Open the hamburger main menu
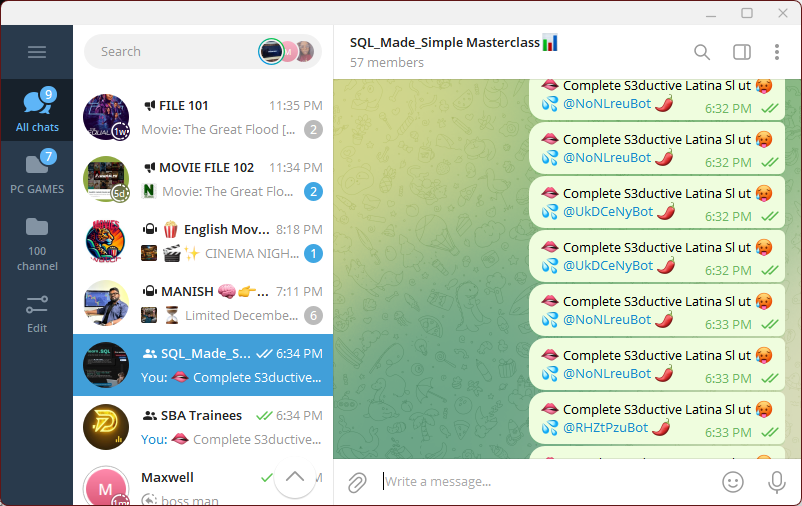The height and width of the screenshot is (506, 802). coord(37,52)
